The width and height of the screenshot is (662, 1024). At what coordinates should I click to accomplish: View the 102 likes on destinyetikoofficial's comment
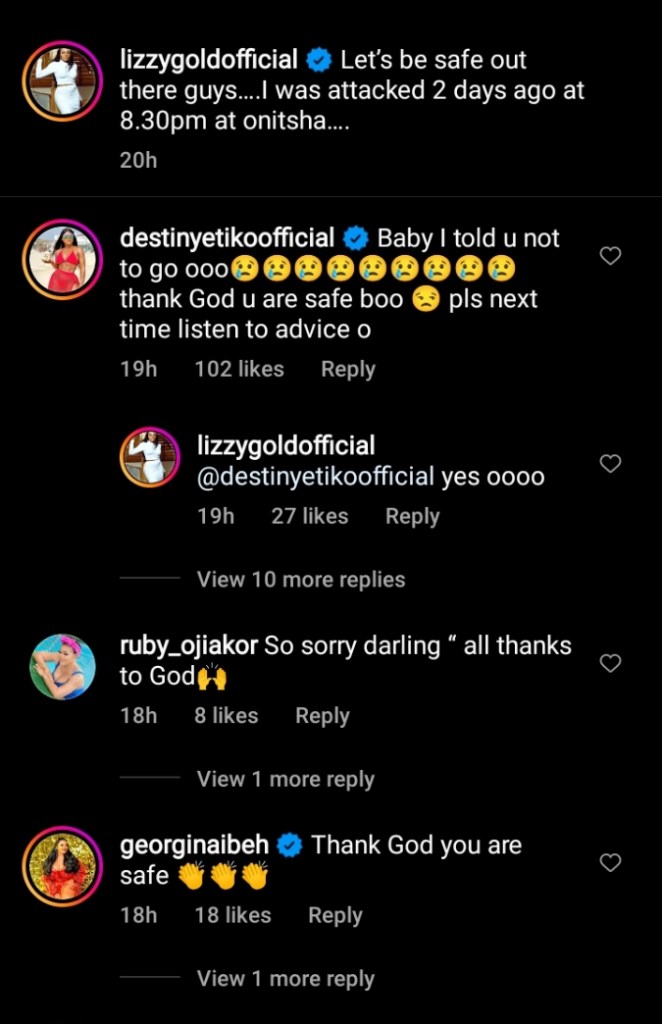pos(239,369)
